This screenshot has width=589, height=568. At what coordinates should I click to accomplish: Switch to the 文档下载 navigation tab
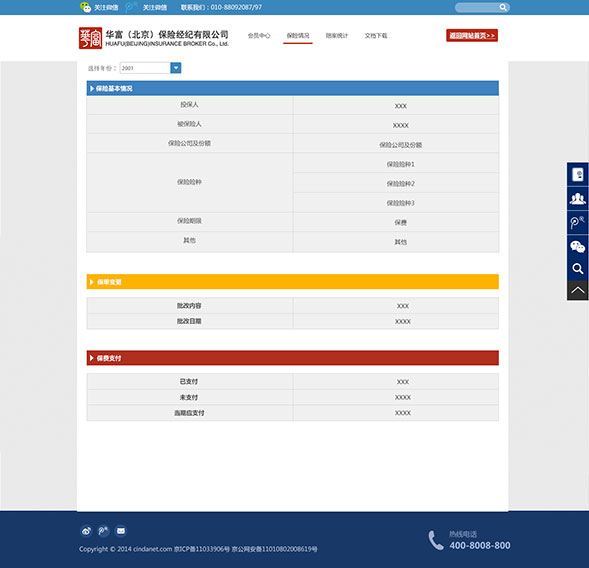376,36
